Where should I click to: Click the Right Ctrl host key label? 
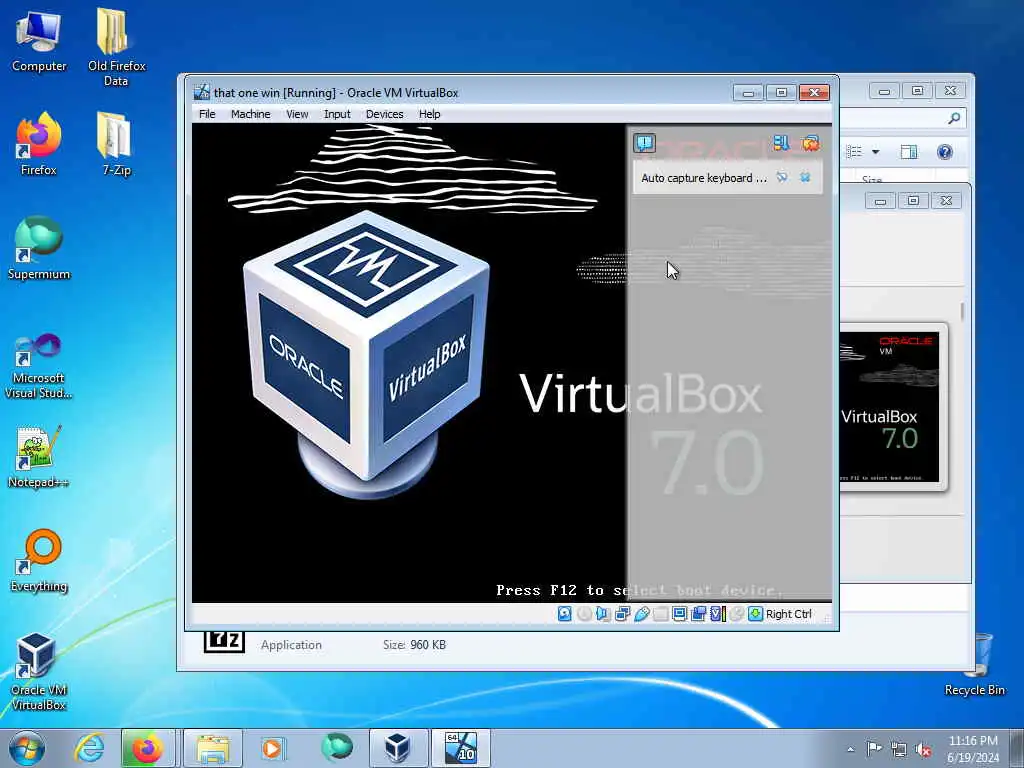coord(788,614)
